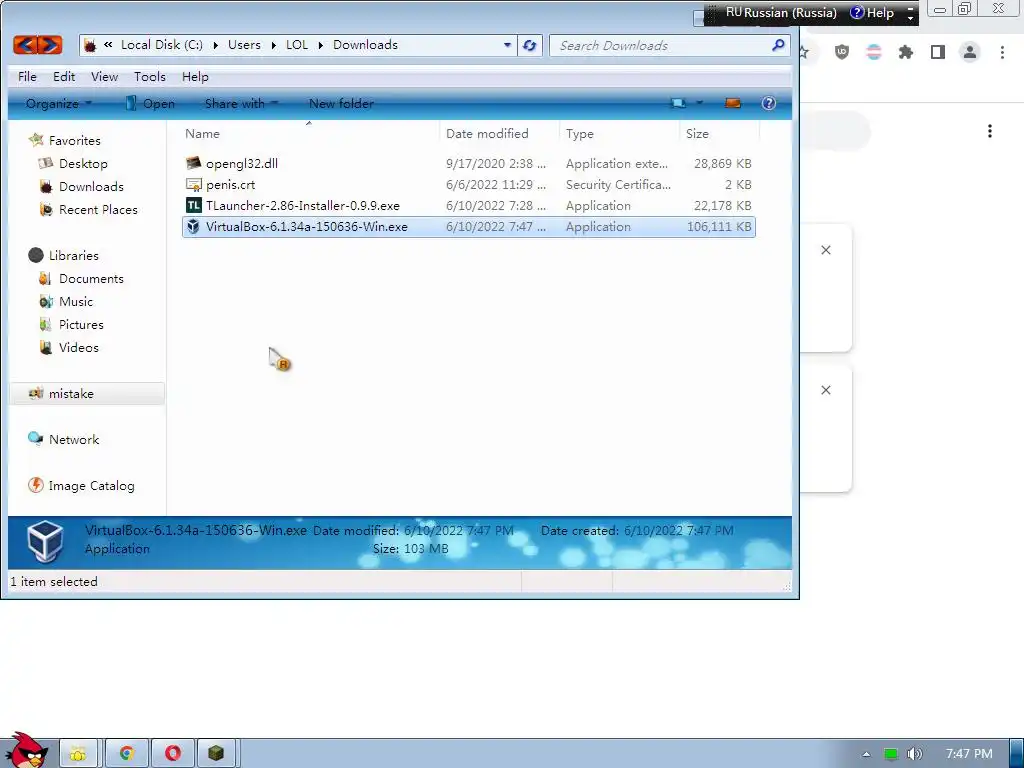
Task: Expand the LOL breadcrumb arrow
Action: pos(321,45)
